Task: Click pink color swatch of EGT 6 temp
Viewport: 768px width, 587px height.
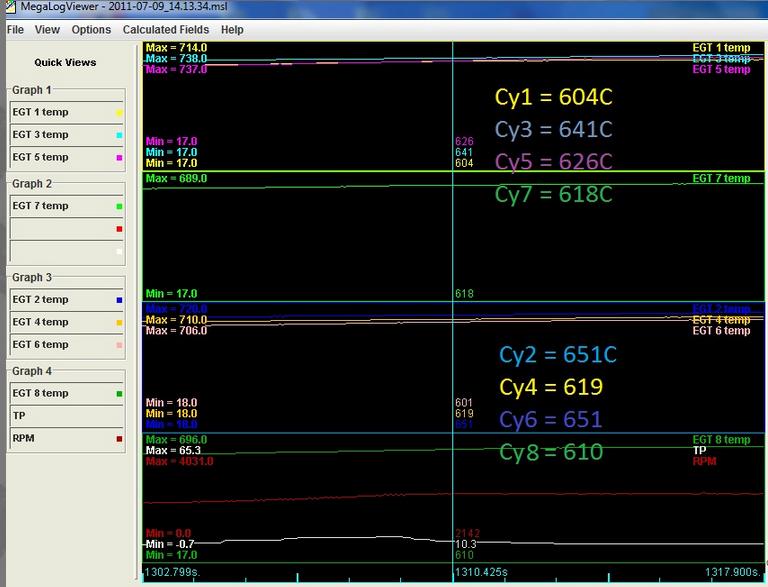Action: [x=119, y=345]
